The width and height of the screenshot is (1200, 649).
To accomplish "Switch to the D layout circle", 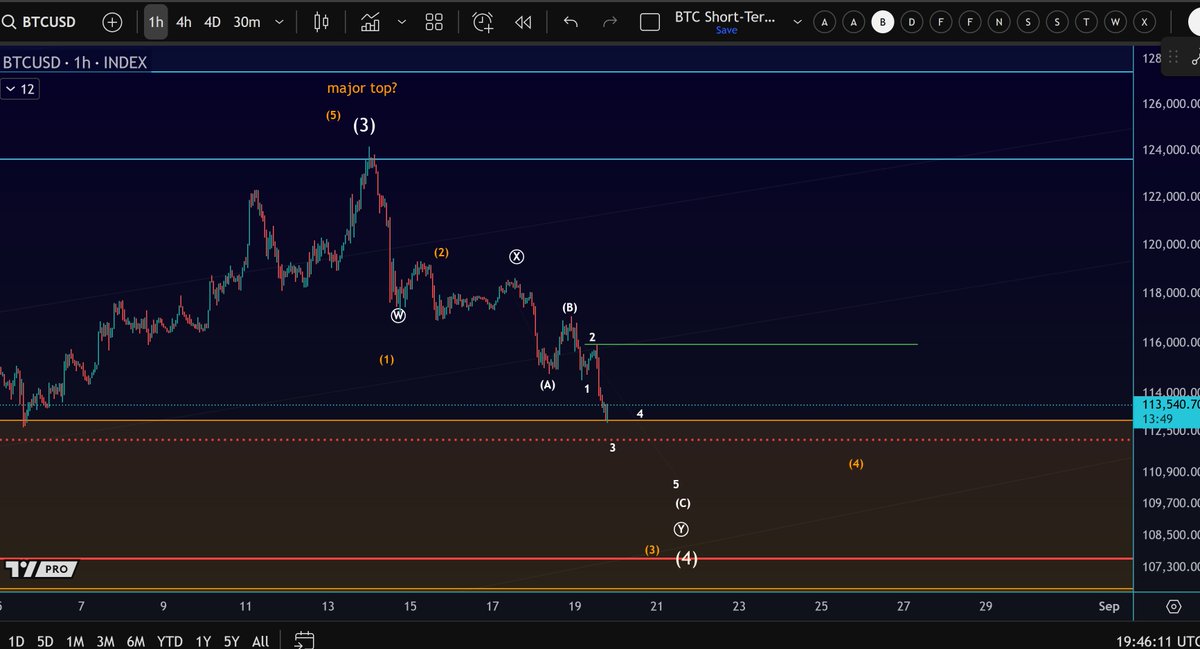I will tap(912, 21).
